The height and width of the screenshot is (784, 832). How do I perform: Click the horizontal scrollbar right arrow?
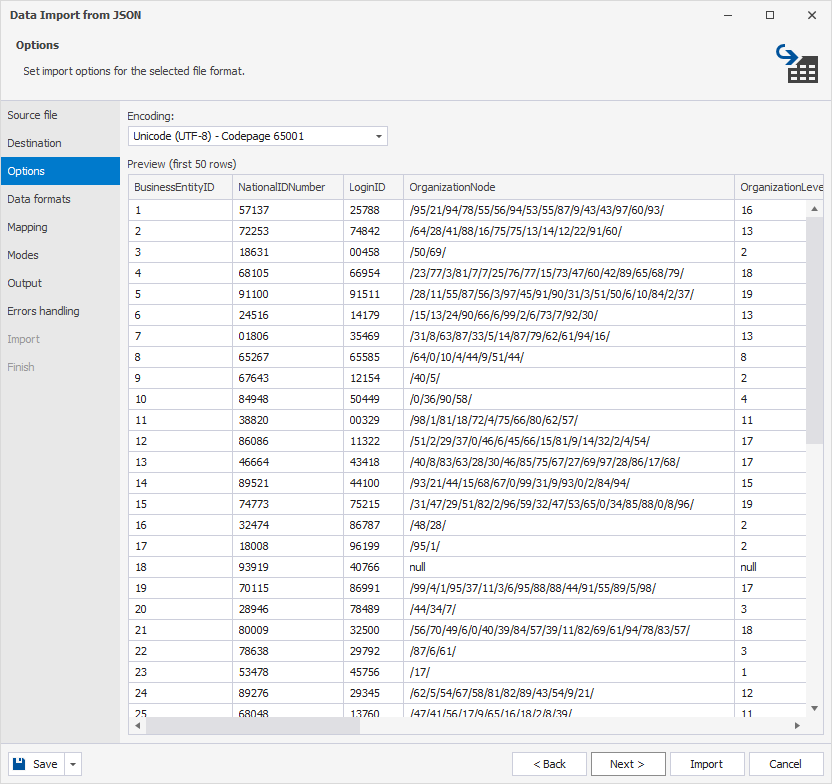click(x=797, y=725)
